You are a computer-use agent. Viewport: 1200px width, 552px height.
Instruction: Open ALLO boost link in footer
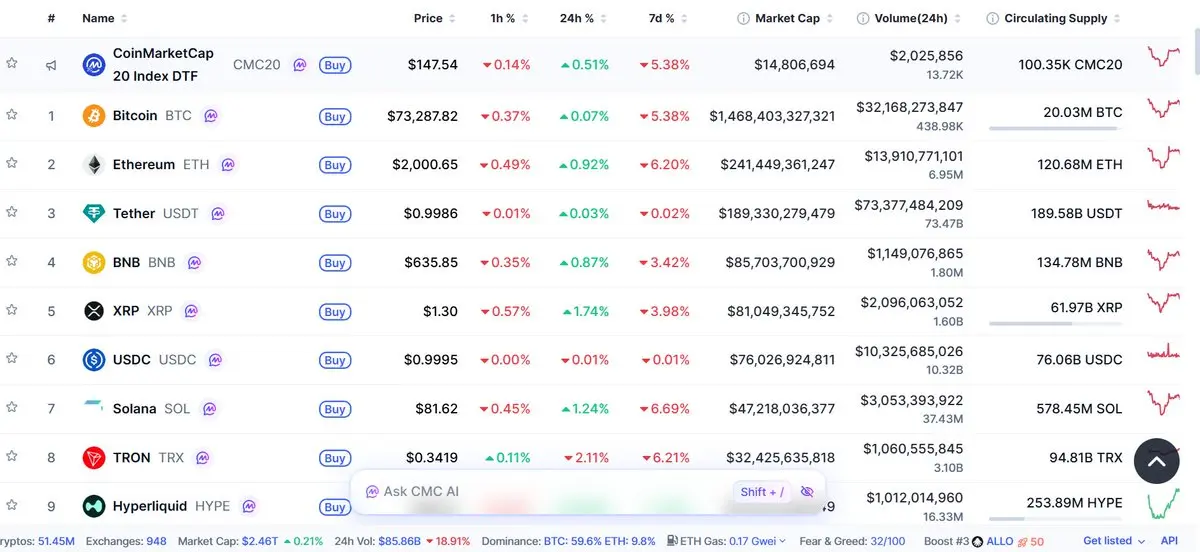[x=1000, y=541]
